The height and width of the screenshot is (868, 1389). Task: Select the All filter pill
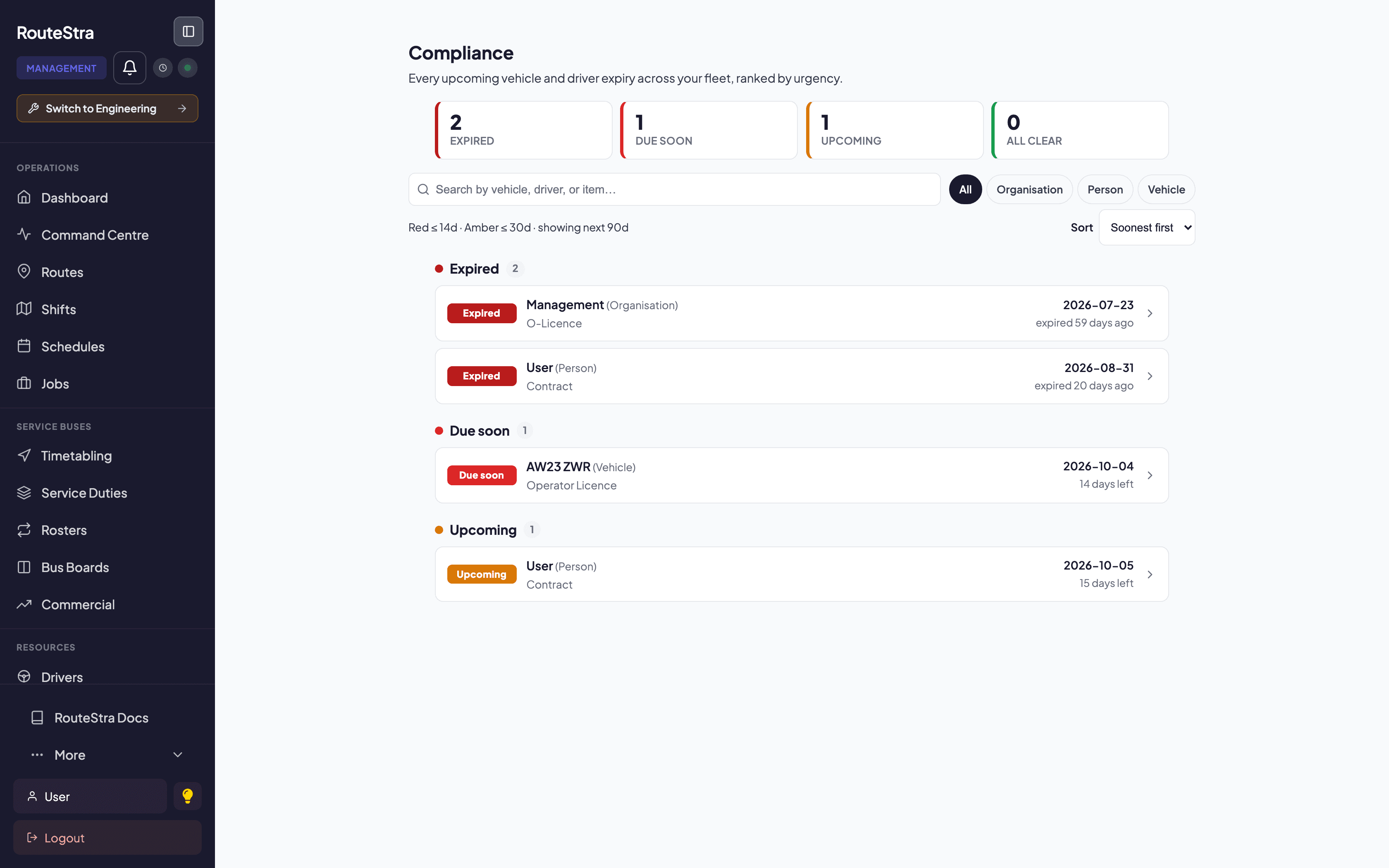(x=965, y=189)
